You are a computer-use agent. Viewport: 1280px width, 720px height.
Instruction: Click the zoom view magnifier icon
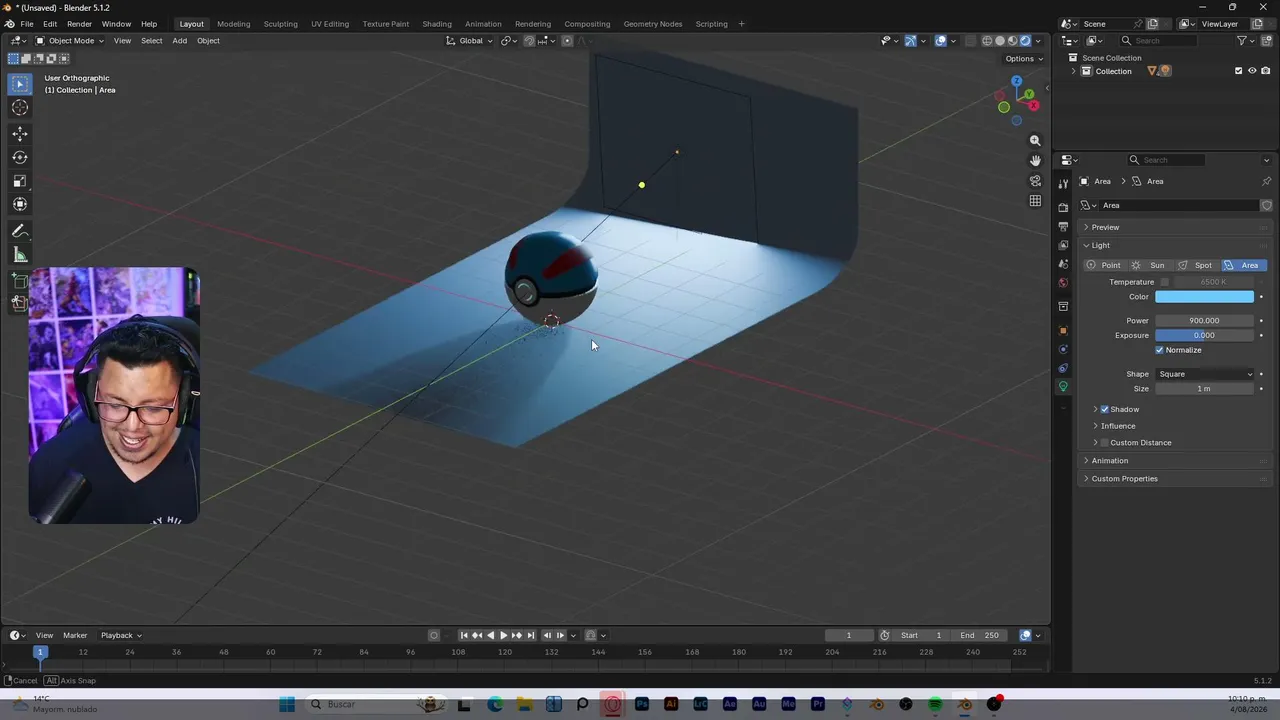tap(1035, 141)
